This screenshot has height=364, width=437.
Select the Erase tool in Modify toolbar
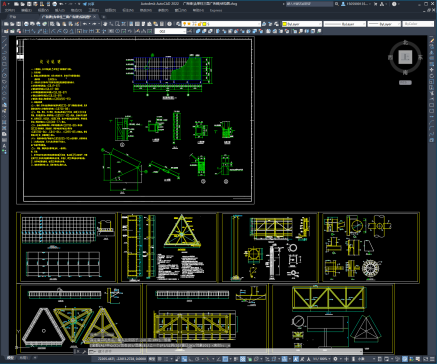[x=432, y=40]
